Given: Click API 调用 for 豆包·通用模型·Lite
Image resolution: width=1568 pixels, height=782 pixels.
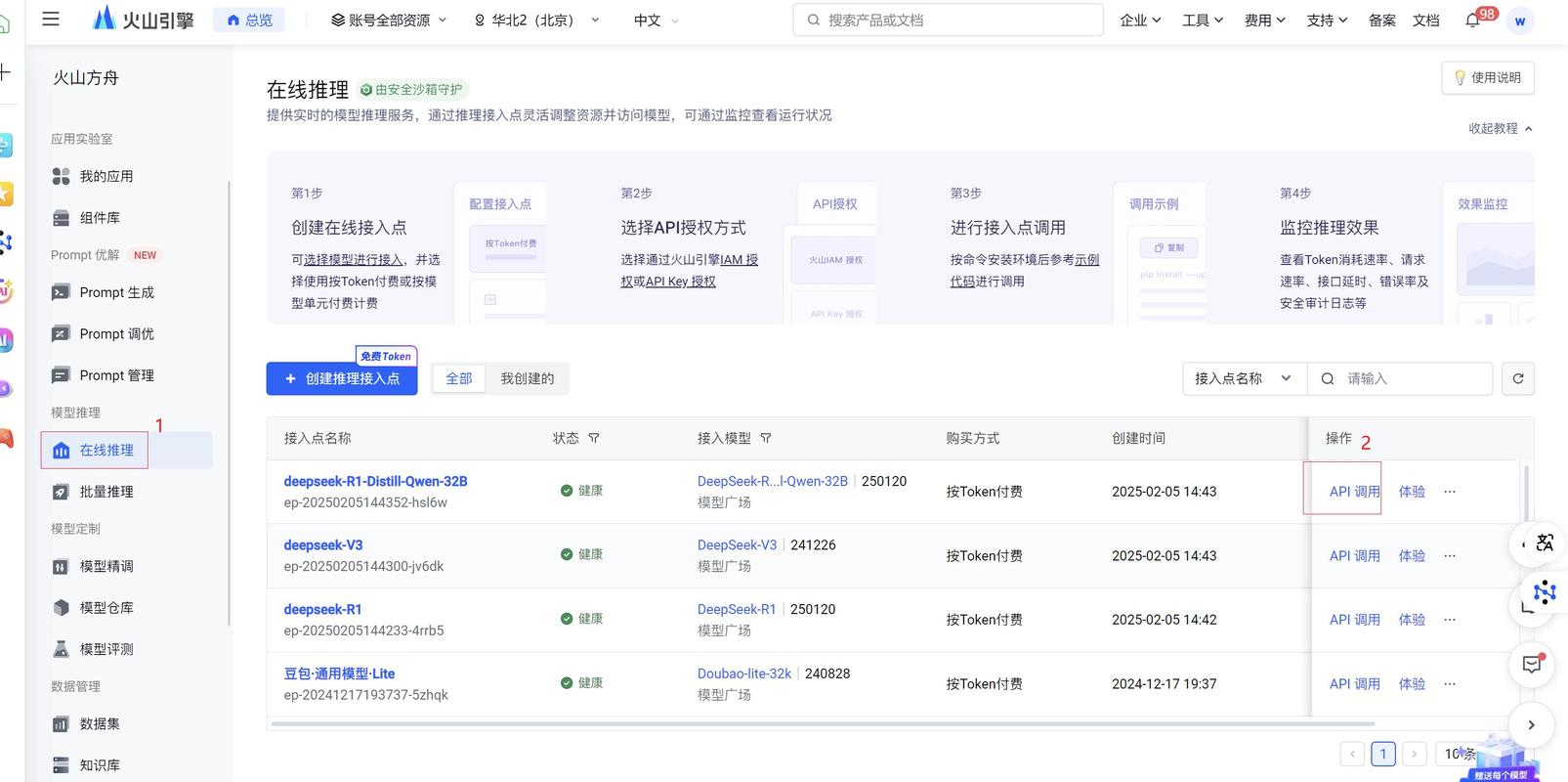Looking at the screenshot, I should [x=1354, y=684].
